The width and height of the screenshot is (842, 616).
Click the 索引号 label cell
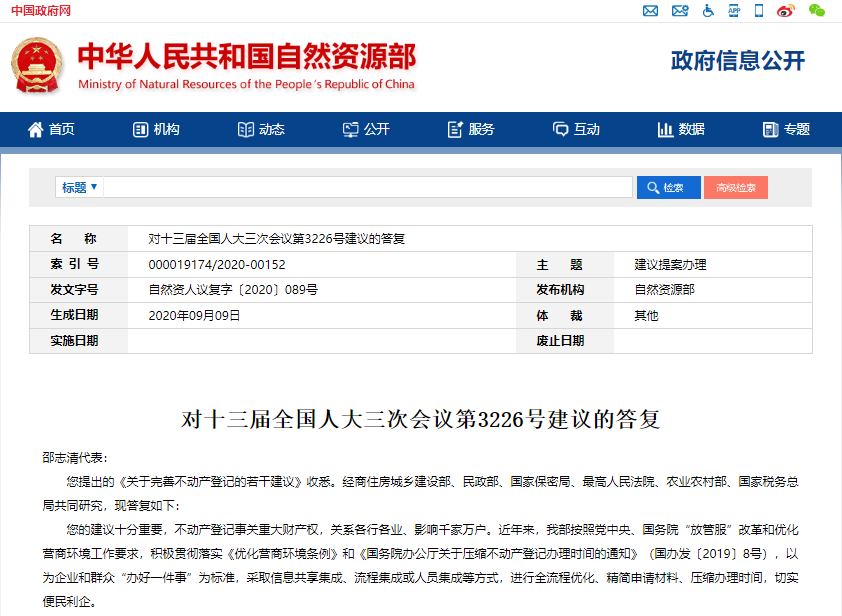tap(79, 264)
